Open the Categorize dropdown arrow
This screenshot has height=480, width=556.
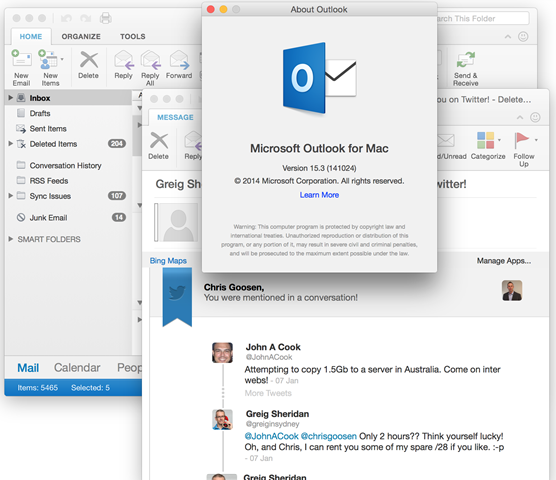[x=499, y=140]
